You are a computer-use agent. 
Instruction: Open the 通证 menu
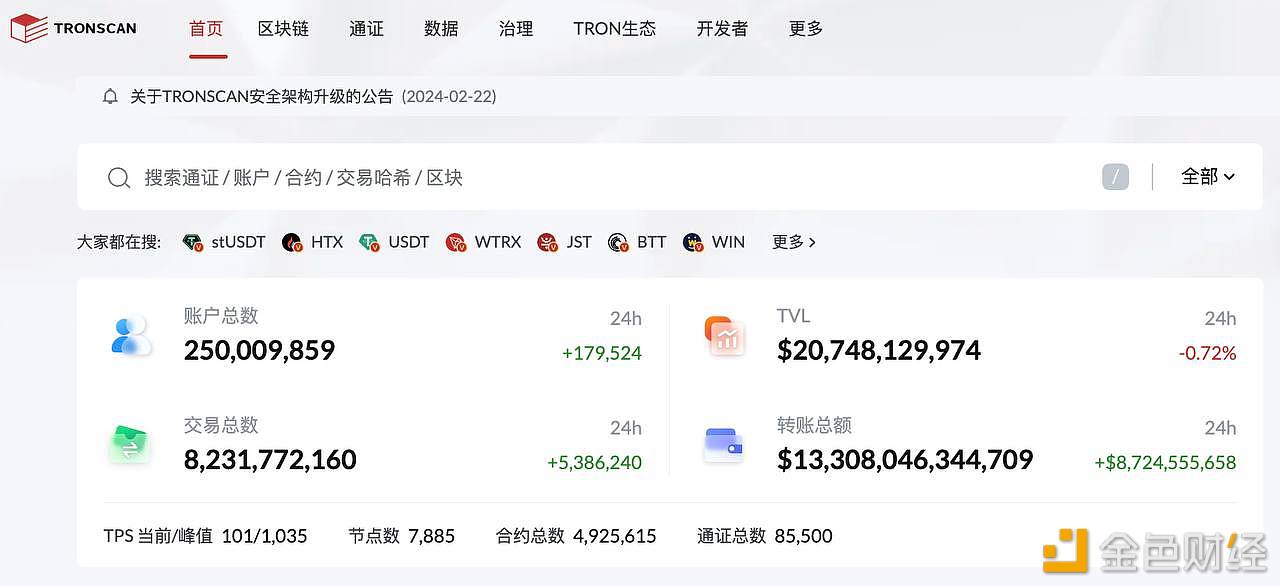[x=367, y=29]
